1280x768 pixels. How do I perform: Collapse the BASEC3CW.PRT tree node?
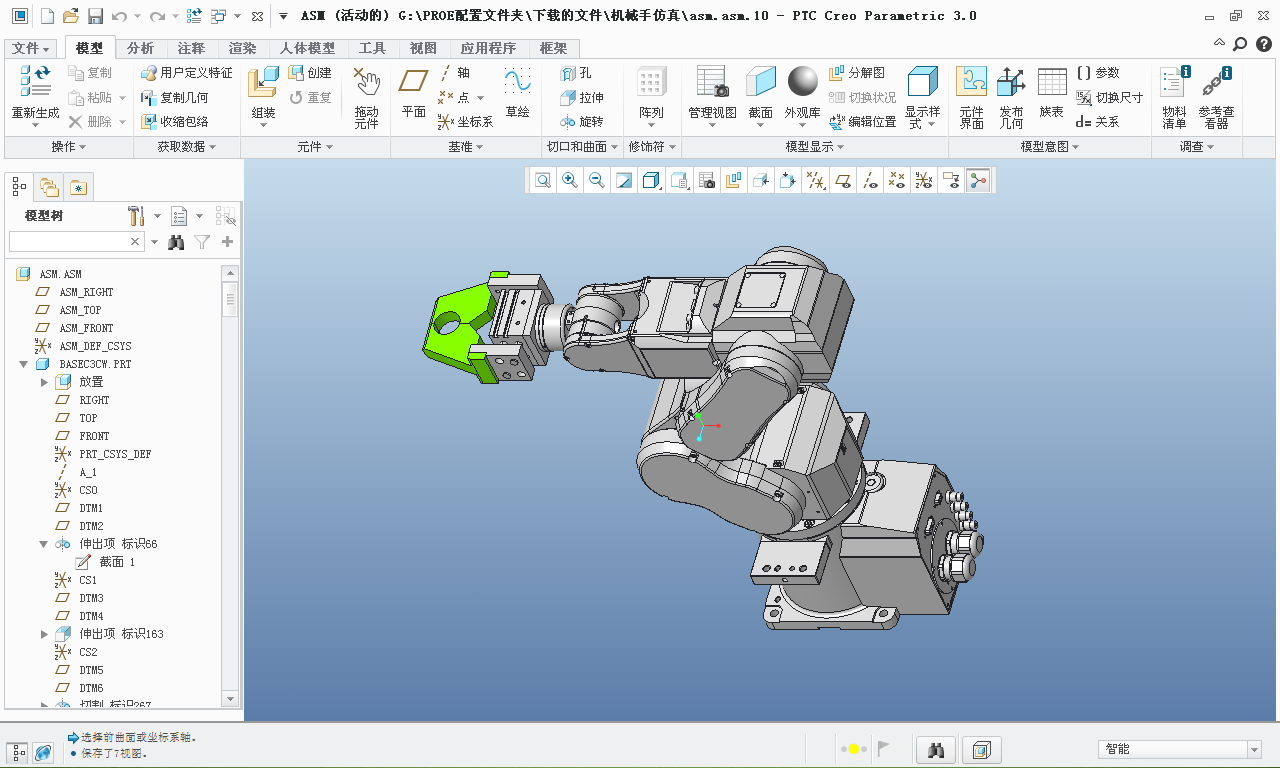tap(23, 364)
